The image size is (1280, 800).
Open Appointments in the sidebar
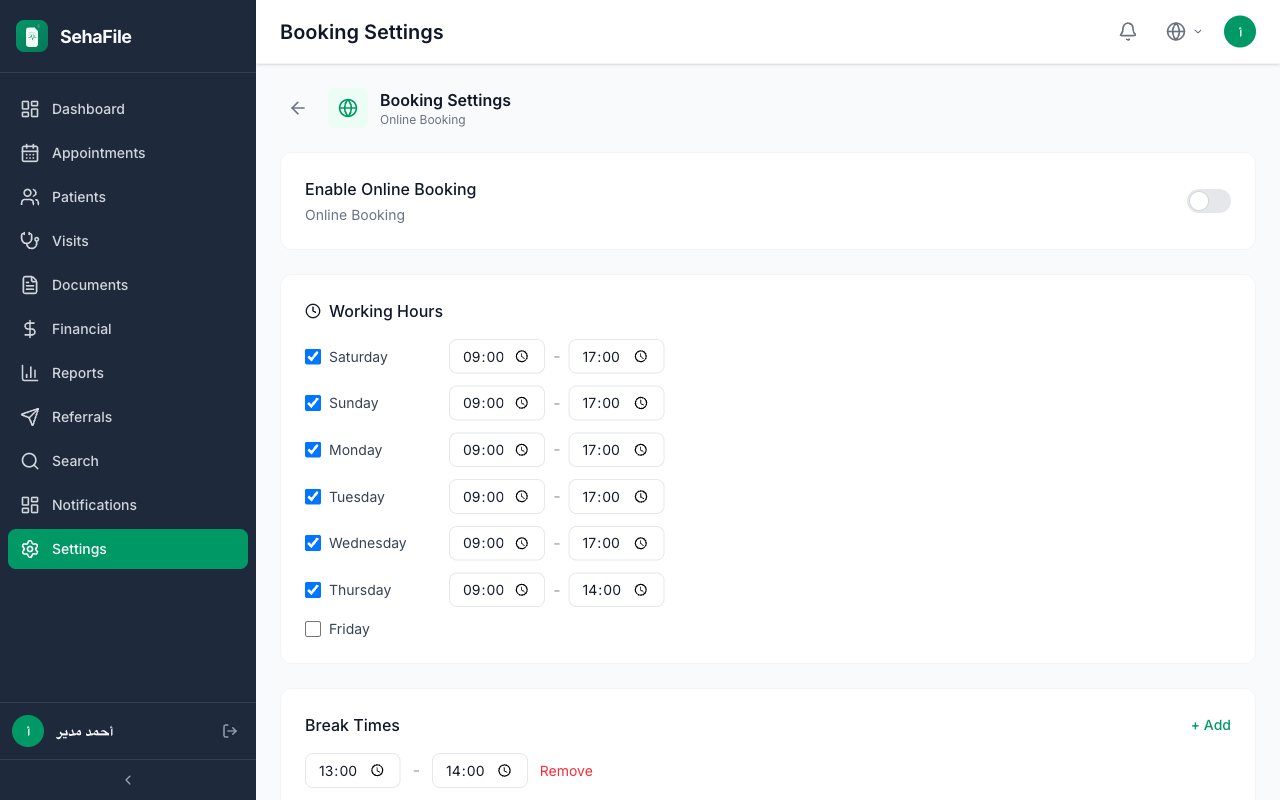128,153
